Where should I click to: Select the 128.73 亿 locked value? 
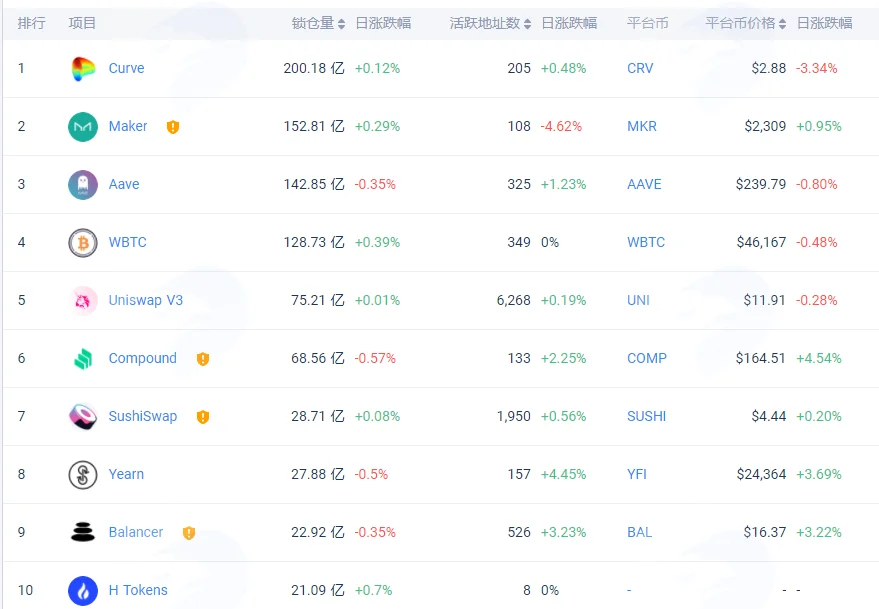[x=314, y=242]
